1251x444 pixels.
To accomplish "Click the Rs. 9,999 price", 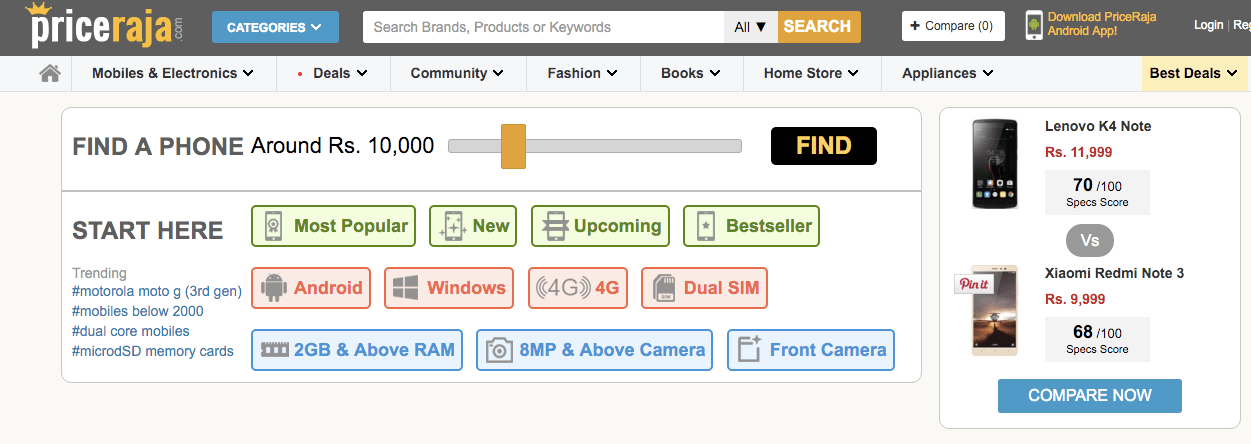I will 1075,299.
